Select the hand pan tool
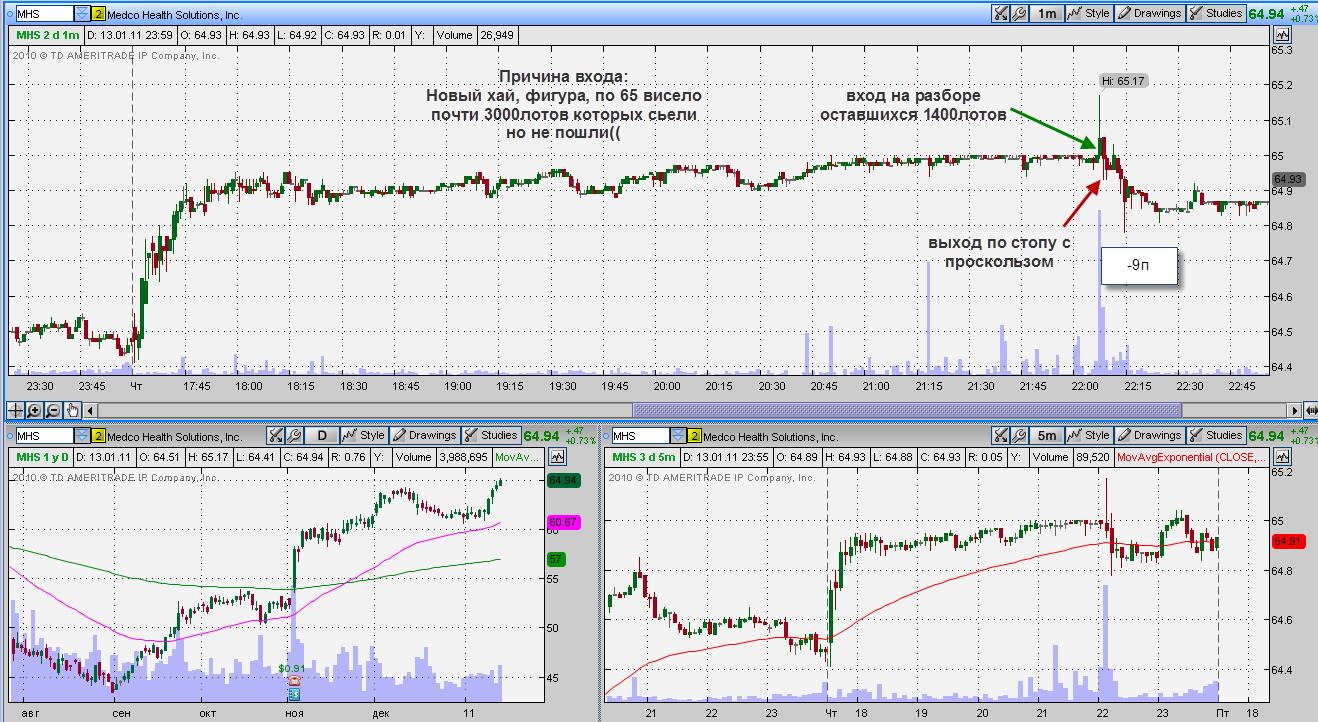Screen dimensions: 1318x722 tap(72, 410)
